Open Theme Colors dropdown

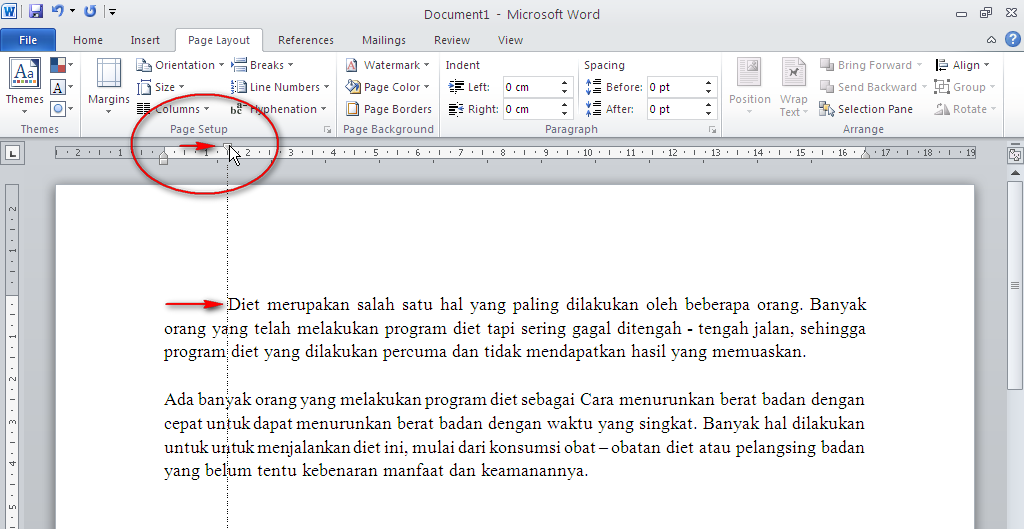(x=61, y=65)
